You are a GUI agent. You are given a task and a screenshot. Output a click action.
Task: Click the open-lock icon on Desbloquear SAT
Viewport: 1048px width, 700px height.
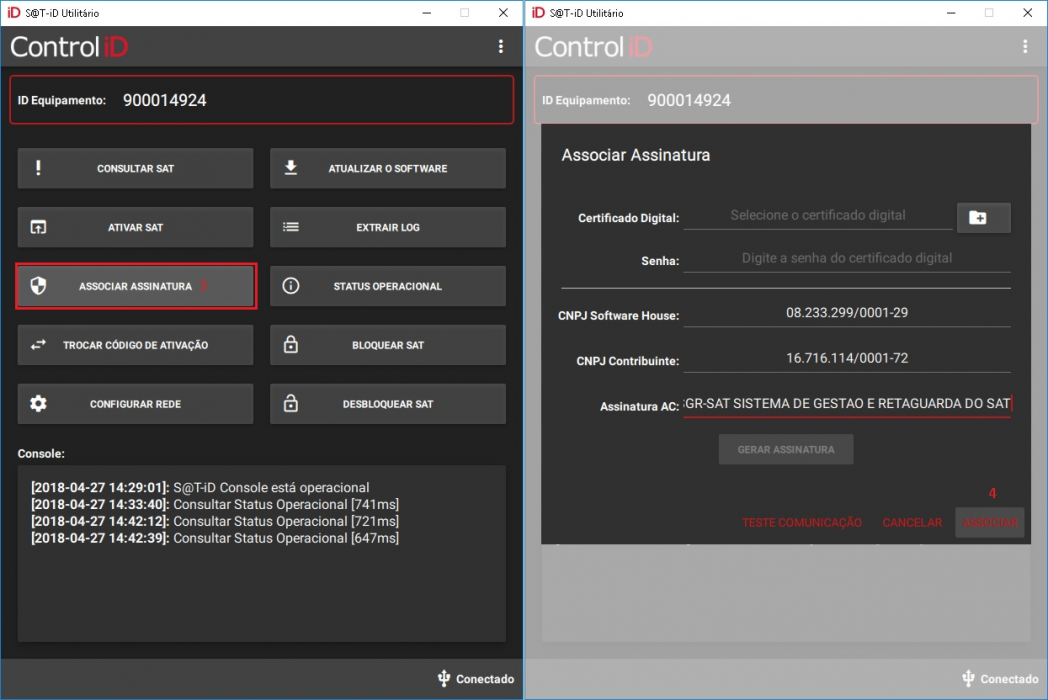pyautogui.click(x=291, y=403)
